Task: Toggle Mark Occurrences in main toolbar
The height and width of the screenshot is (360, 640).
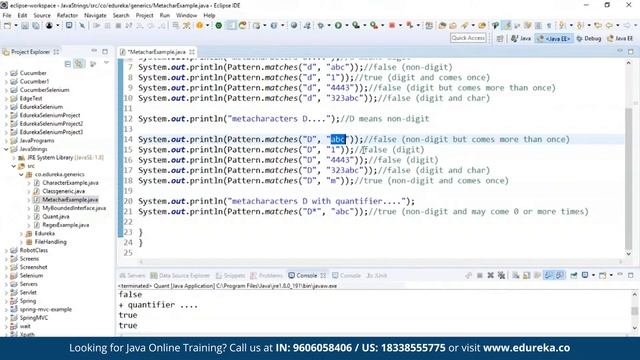Action: tap(507, 25)
